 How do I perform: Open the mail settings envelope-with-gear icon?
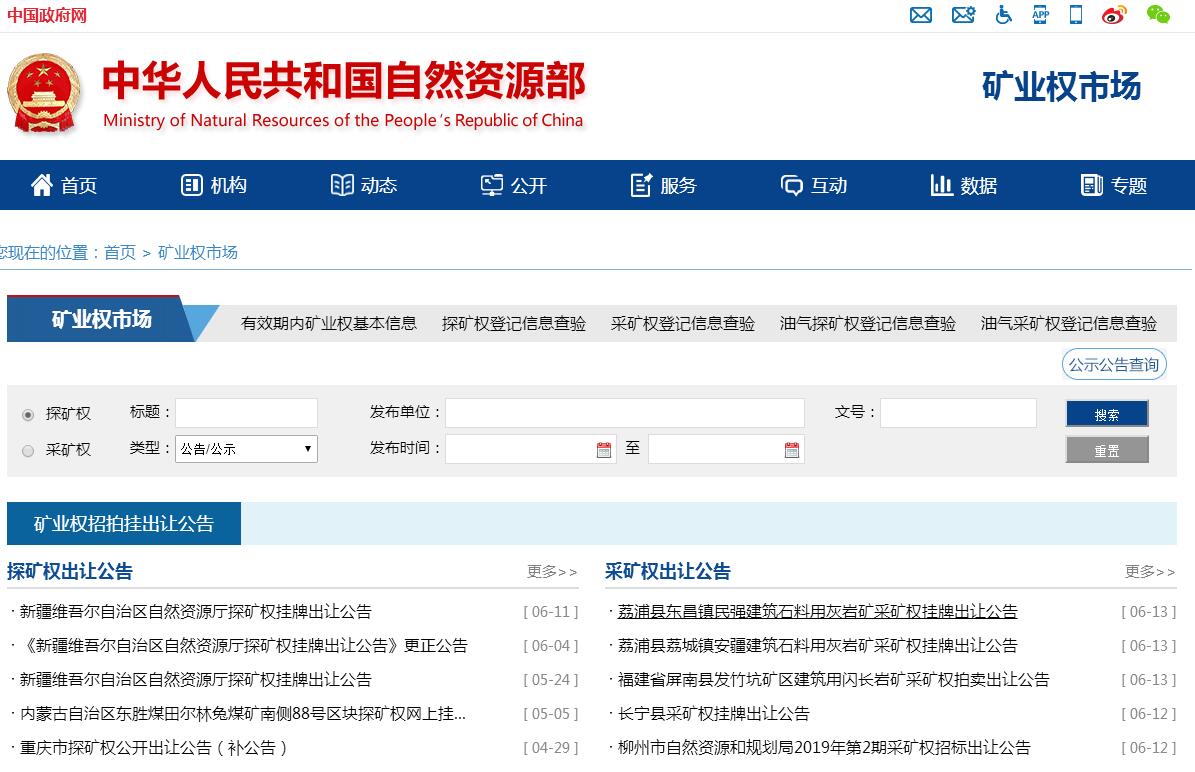pyautogui.click(x=963, y=15)
